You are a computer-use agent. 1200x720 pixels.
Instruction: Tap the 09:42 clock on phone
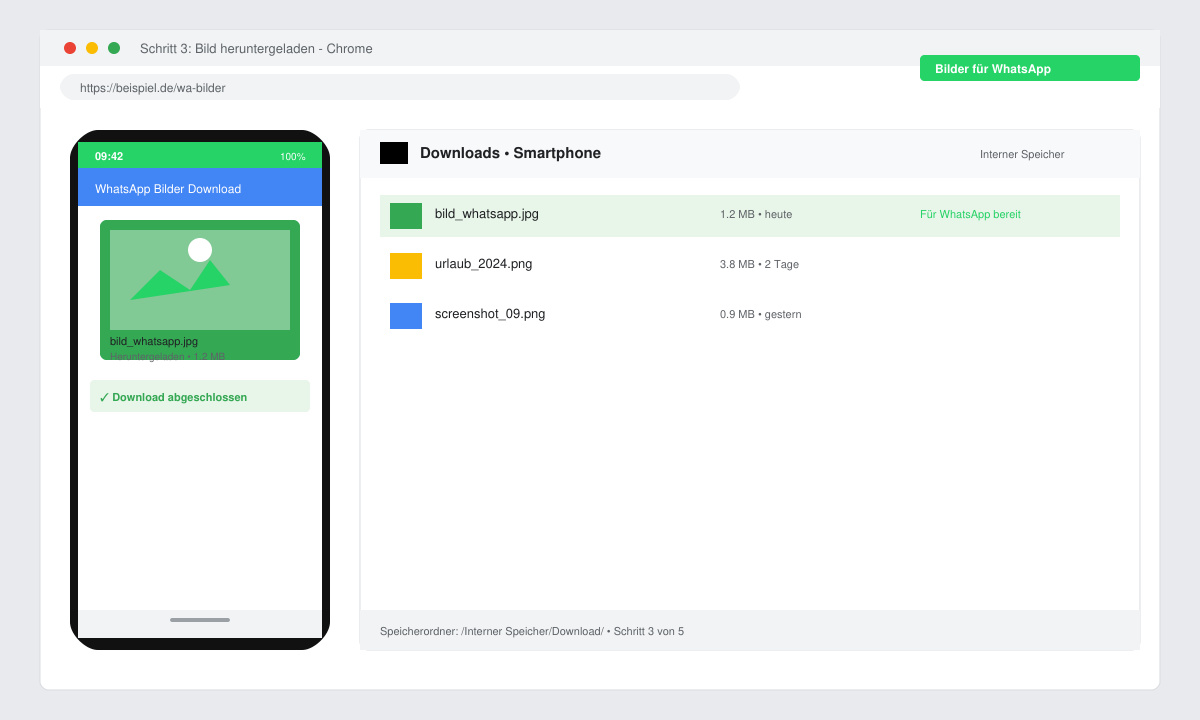coord(109,156)
